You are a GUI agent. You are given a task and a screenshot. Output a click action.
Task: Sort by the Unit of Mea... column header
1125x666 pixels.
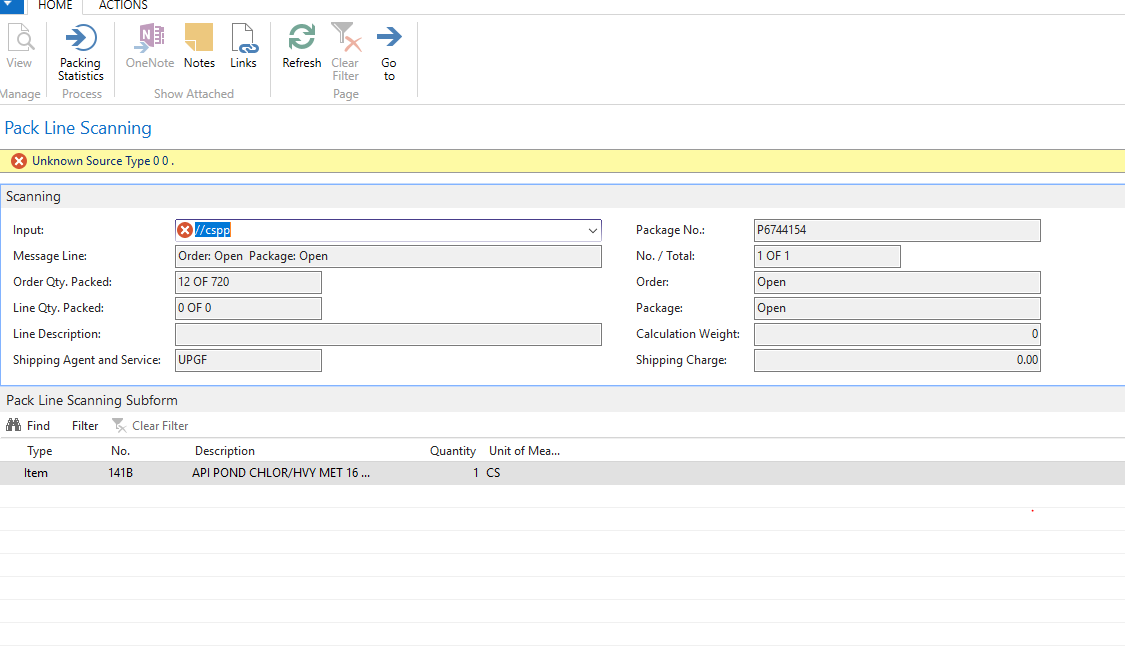click(524, 451)
